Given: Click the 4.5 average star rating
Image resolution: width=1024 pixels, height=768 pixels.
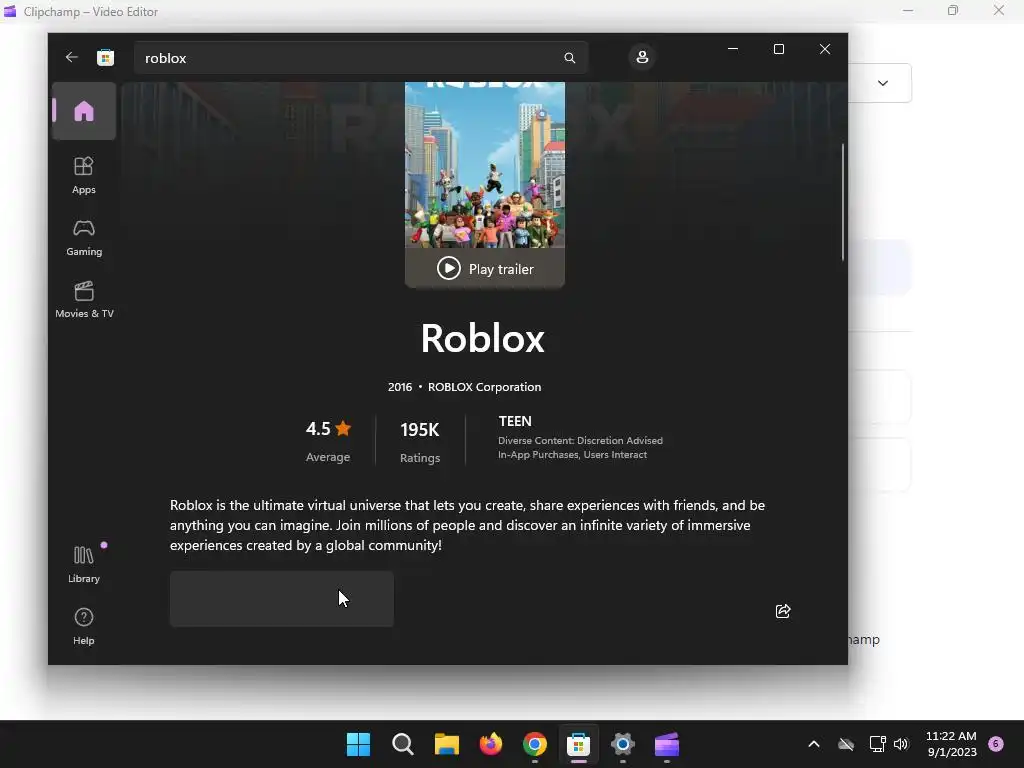Looking at the screenshot, I should [328, 428].
